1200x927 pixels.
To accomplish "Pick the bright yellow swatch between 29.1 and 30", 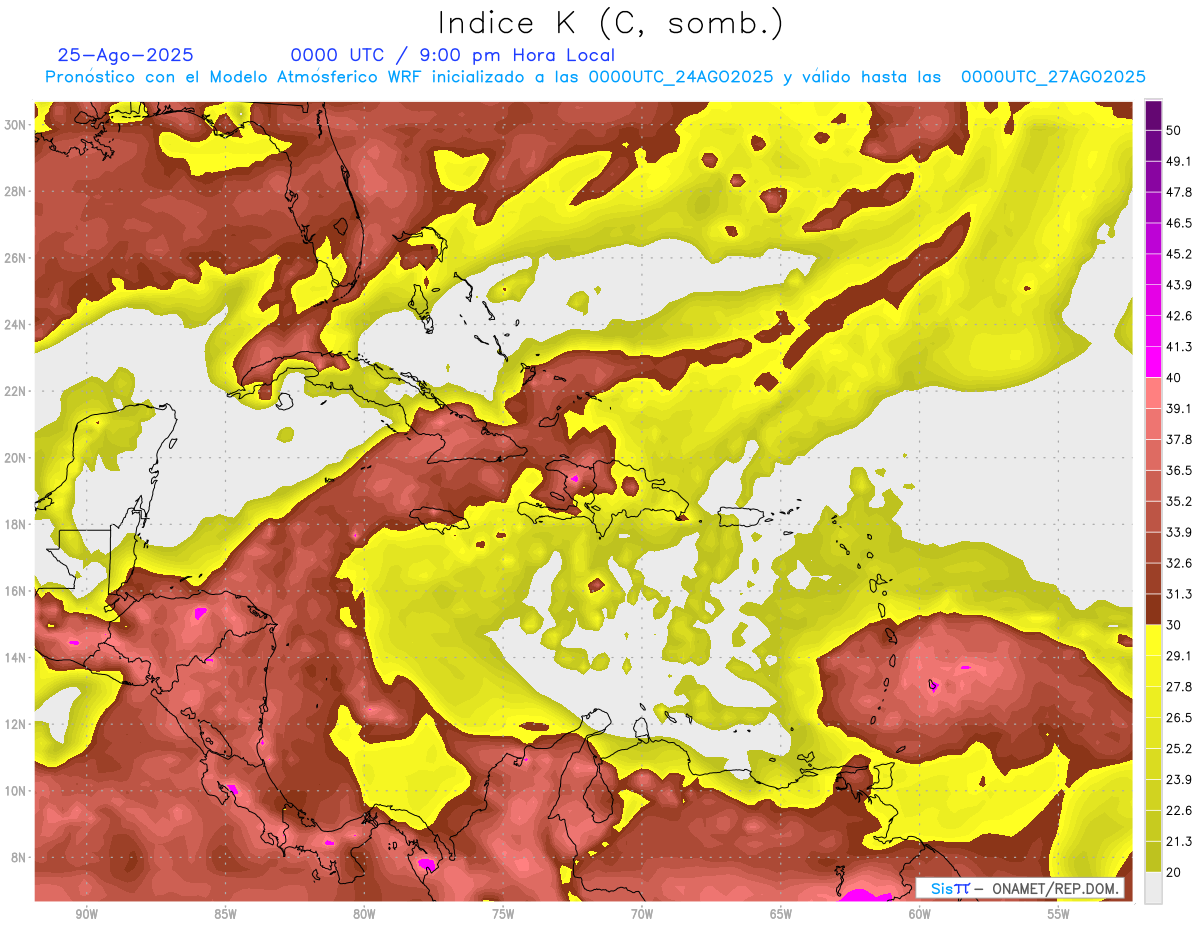I will (x=1153, y=640).
